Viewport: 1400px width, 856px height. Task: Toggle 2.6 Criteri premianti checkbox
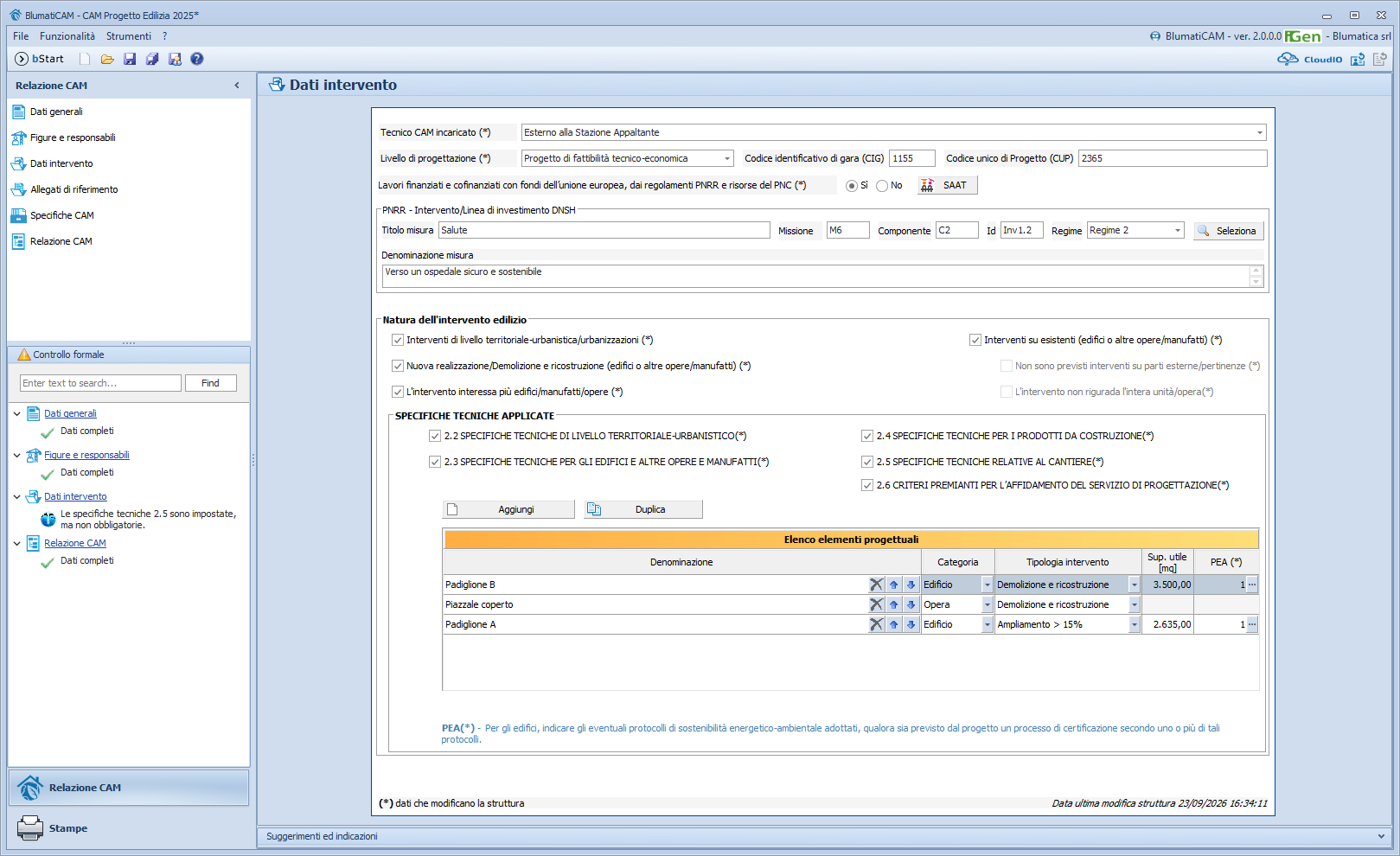pos(867,485)
